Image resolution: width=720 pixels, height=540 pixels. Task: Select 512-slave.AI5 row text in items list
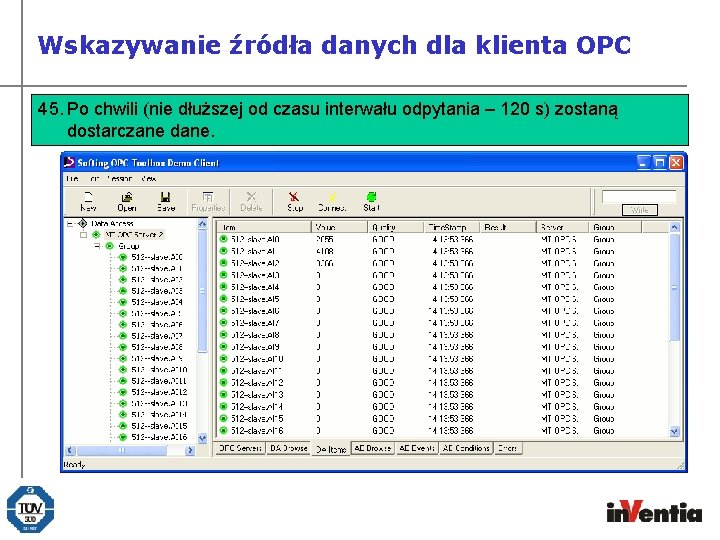pyautogui.click(x=255, y=299)
